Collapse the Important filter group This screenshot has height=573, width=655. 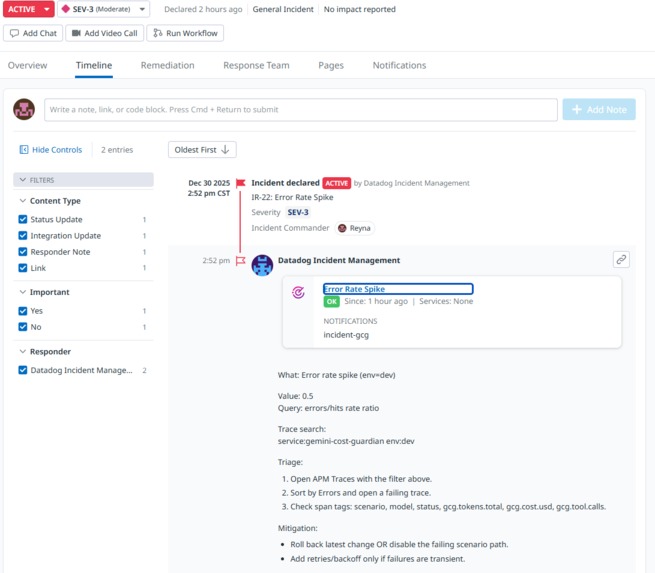[45, 292]
